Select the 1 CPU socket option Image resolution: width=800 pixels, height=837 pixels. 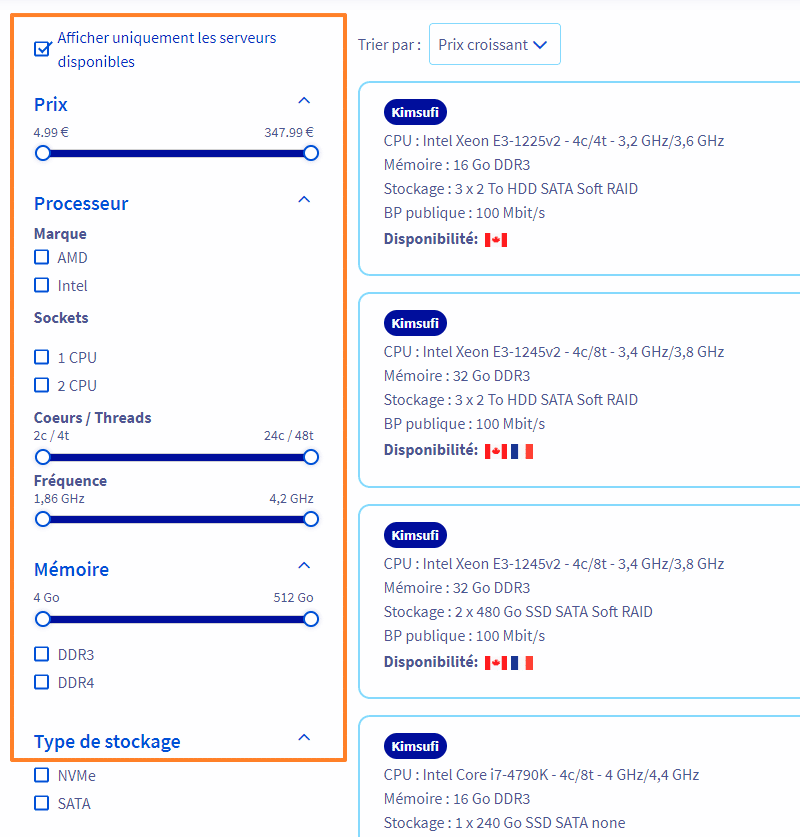[x=42, y=357]
